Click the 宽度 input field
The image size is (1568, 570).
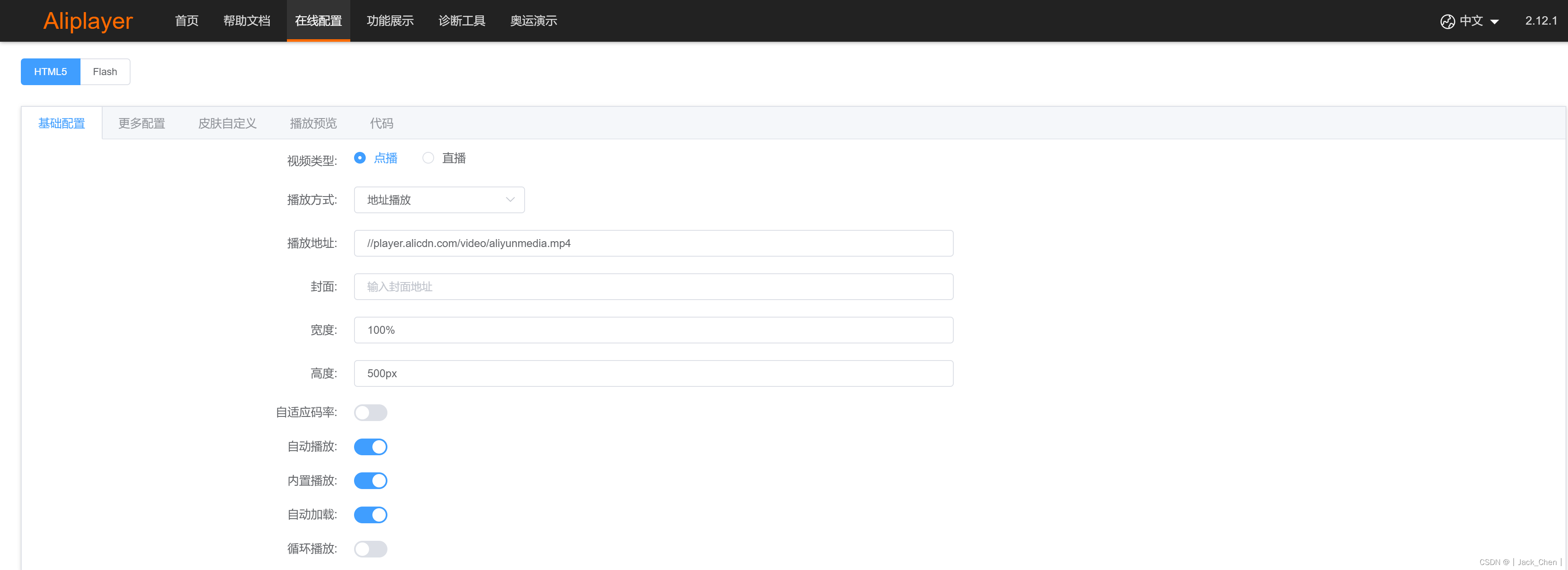pos(654,330)
